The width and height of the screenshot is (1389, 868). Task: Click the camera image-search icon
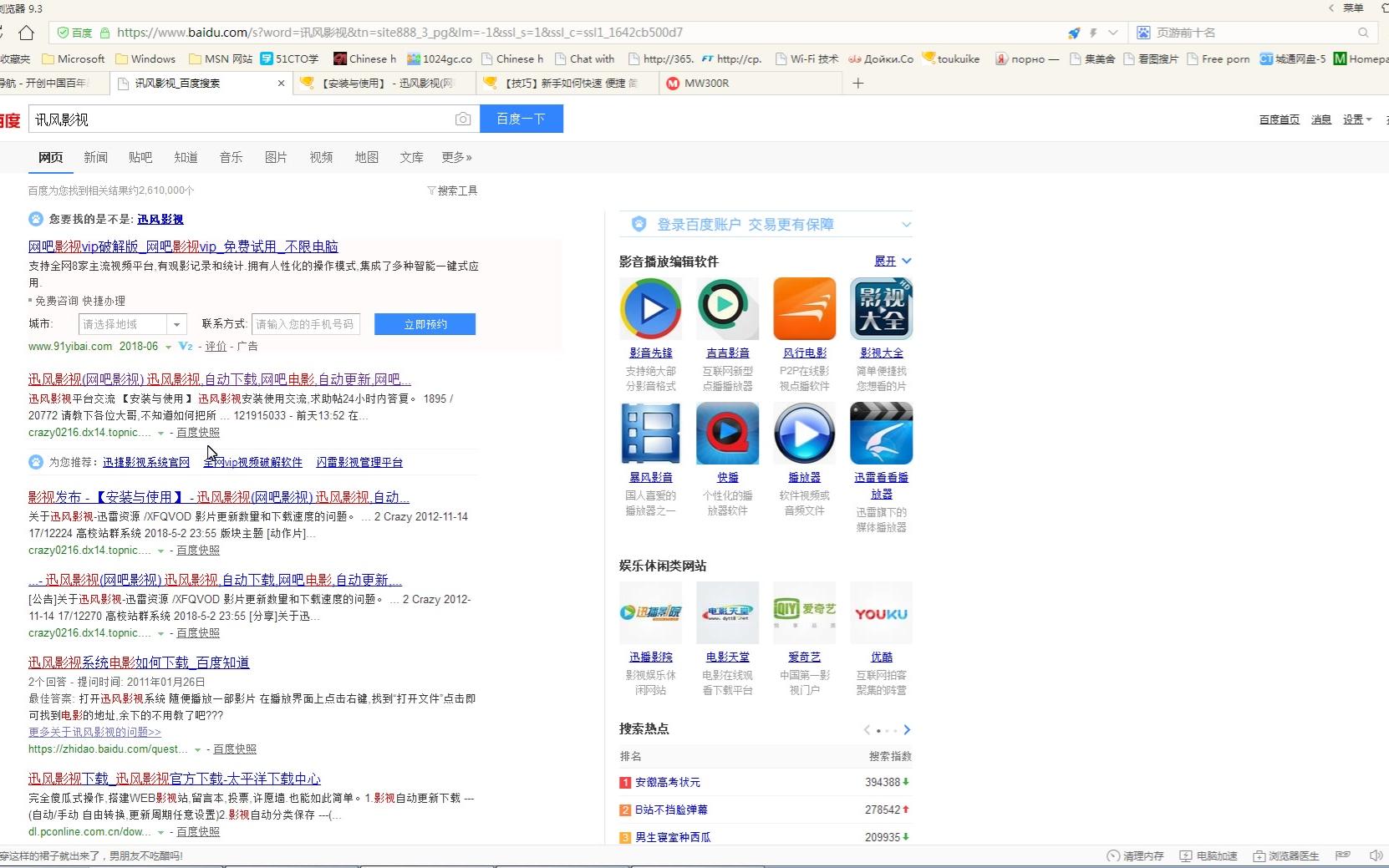(462, 119)
